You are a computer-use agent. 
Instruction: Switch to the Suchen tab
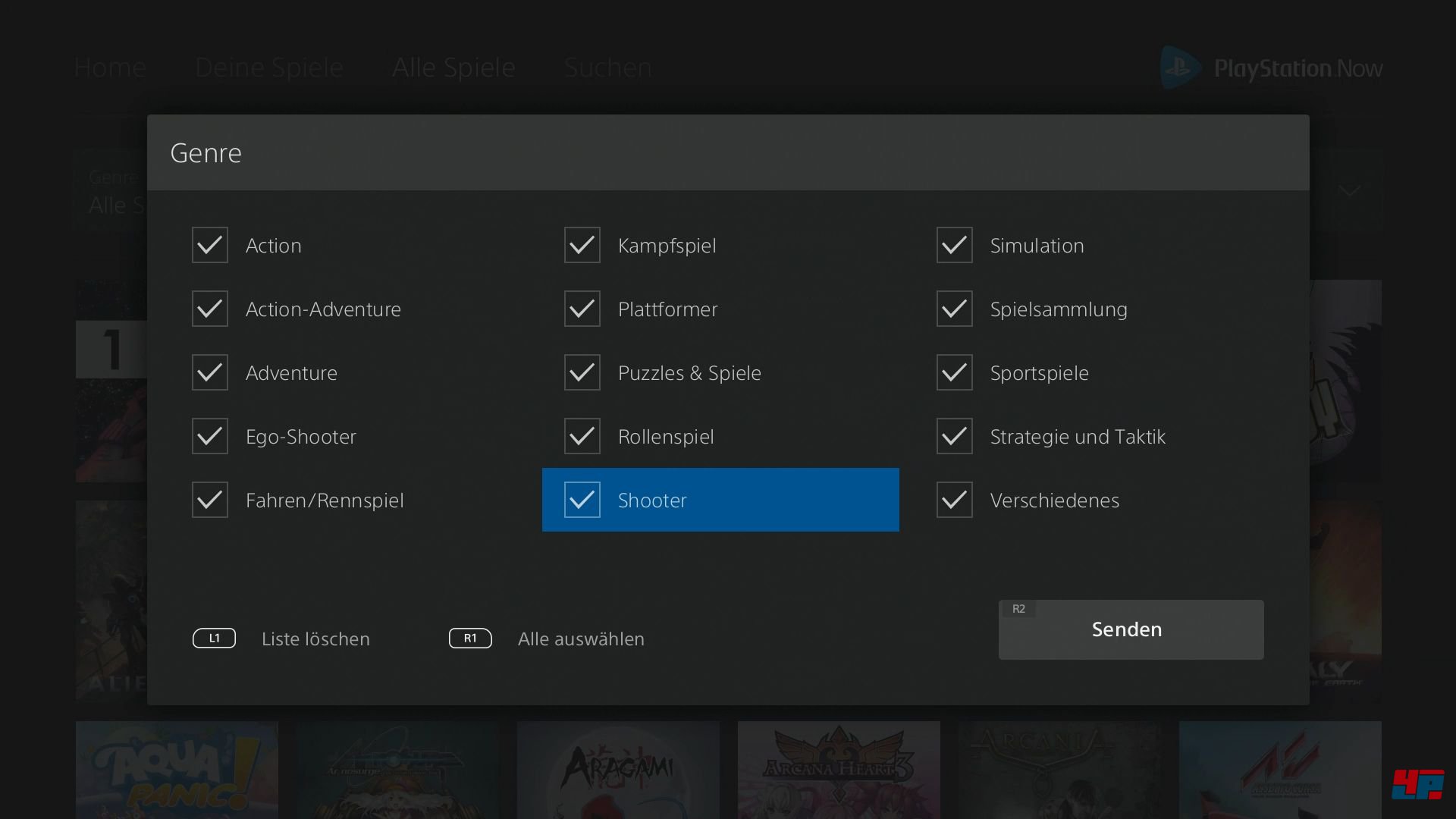[x=607, y=67]
